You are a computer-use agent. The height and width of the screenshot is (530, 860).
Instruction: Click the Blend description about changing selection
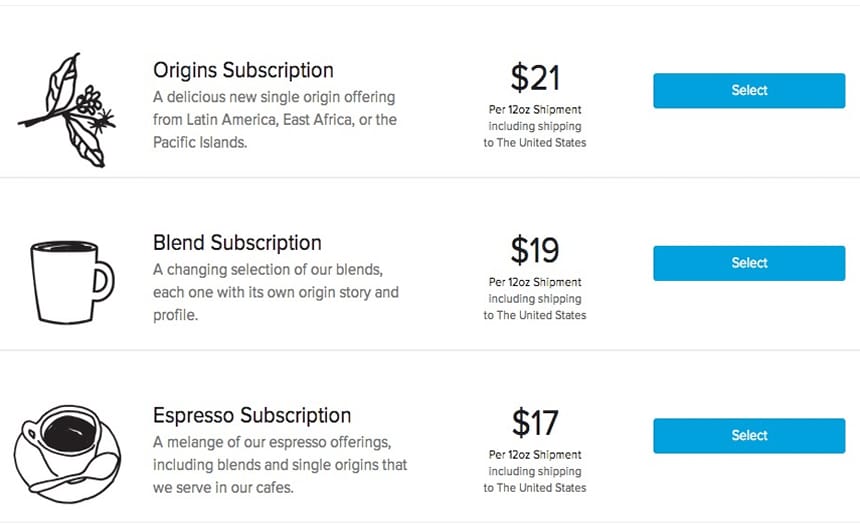click(276, 292)
